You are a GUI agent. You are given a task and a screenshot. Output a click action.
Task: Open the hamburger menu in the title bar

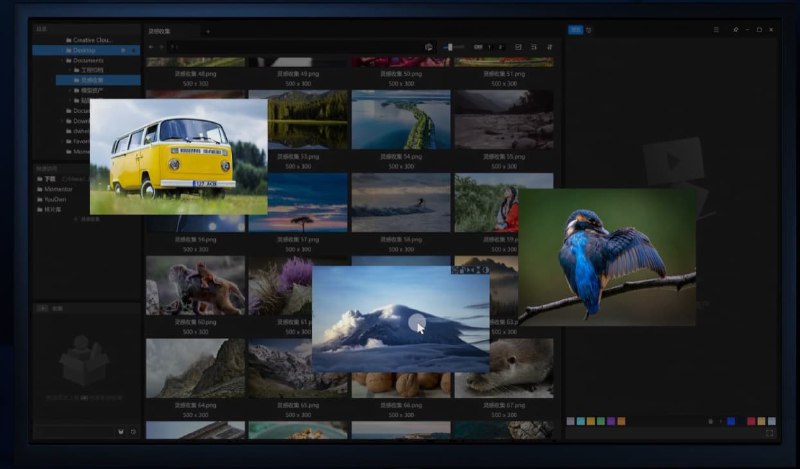coord(716,30)
